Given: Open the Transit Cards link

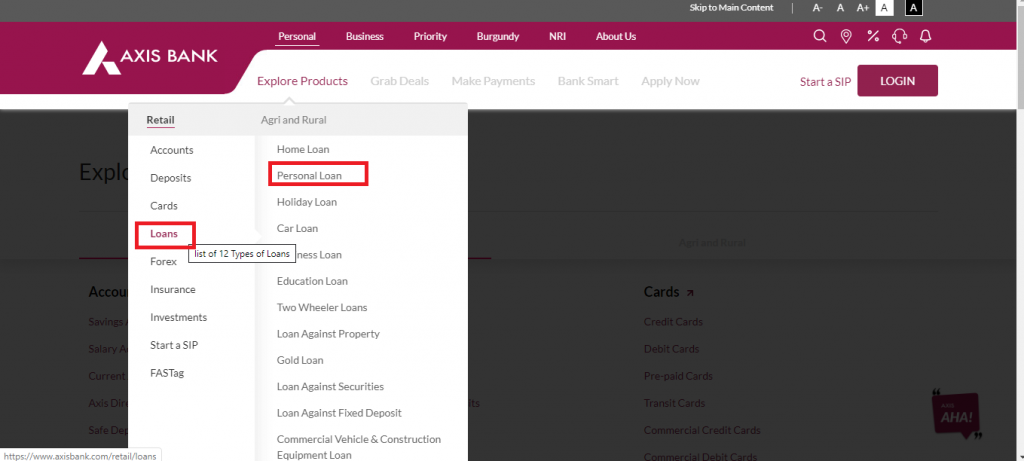Looking at the screenshot, I should tap(675, 404).
